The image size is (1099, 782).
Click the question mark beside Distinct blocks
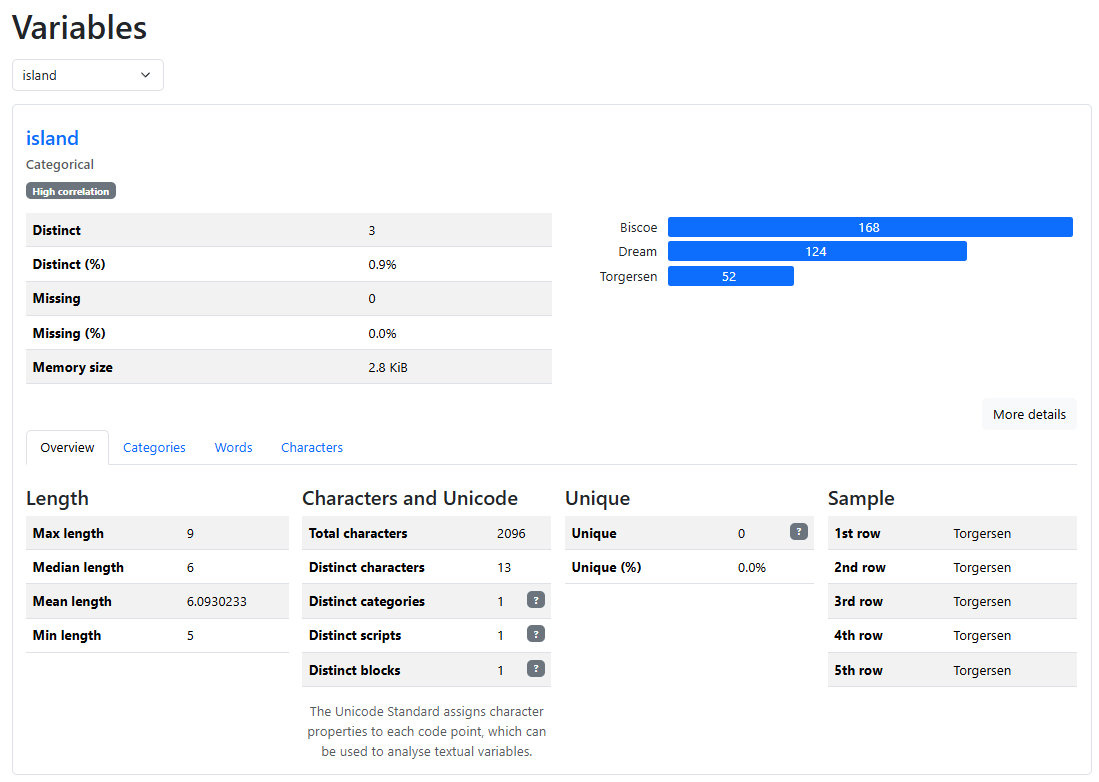point(536,669)
